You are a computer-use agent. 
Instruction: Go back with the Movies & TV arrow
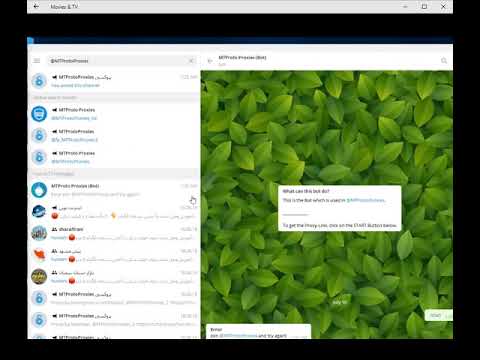(x=36, y=6)
